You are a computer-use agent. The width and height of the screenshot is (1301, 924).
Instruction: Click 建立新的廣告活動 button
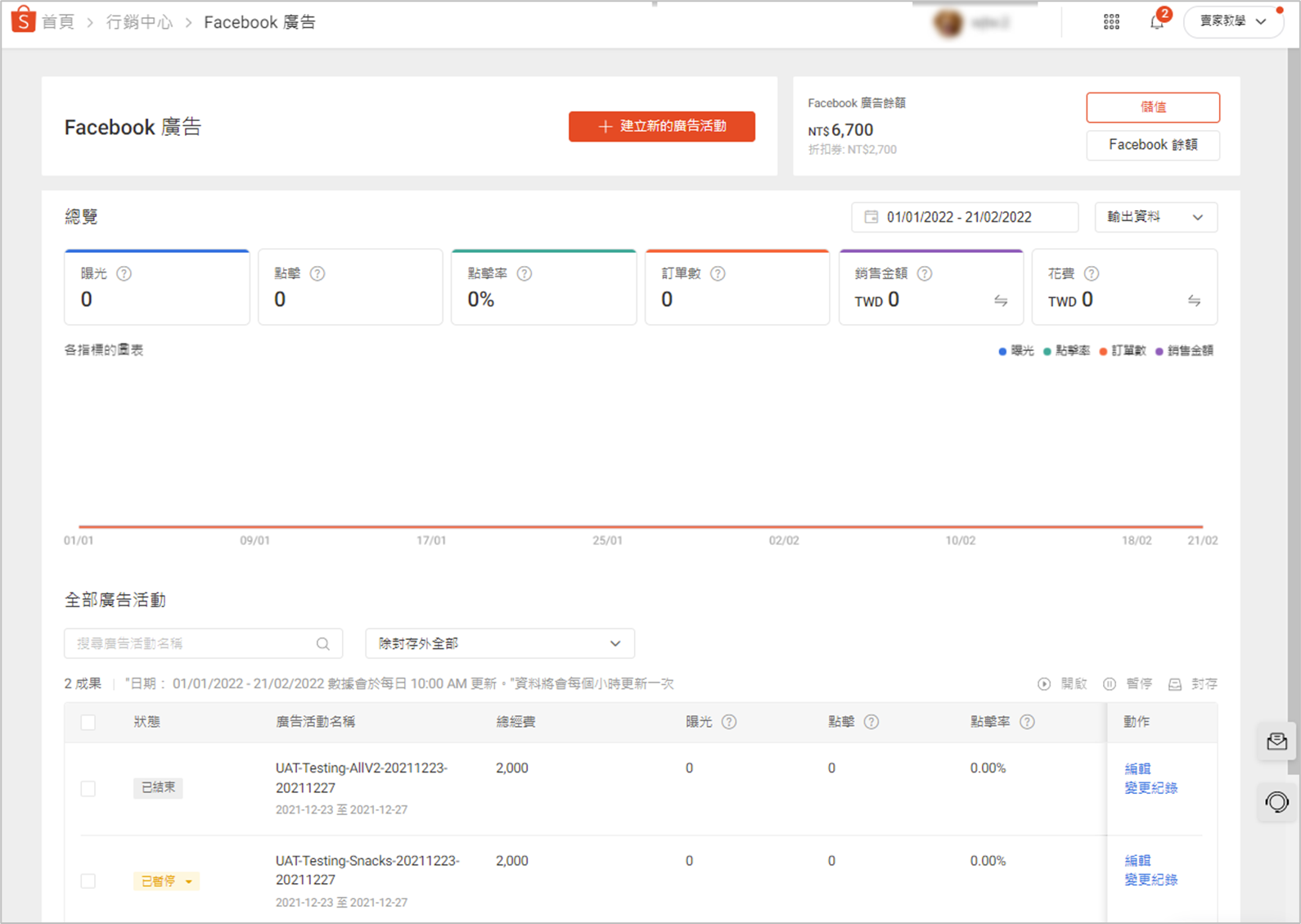click(x=662, y=126)
